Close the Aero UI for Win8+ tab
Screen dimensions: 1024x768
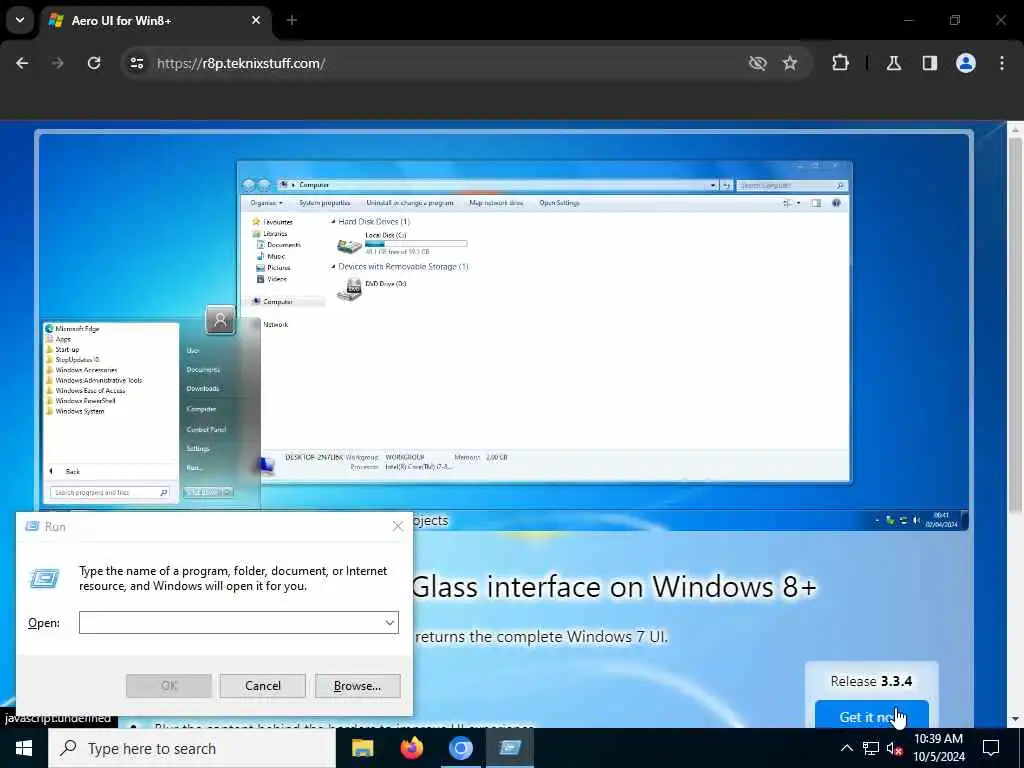(256, 20)
